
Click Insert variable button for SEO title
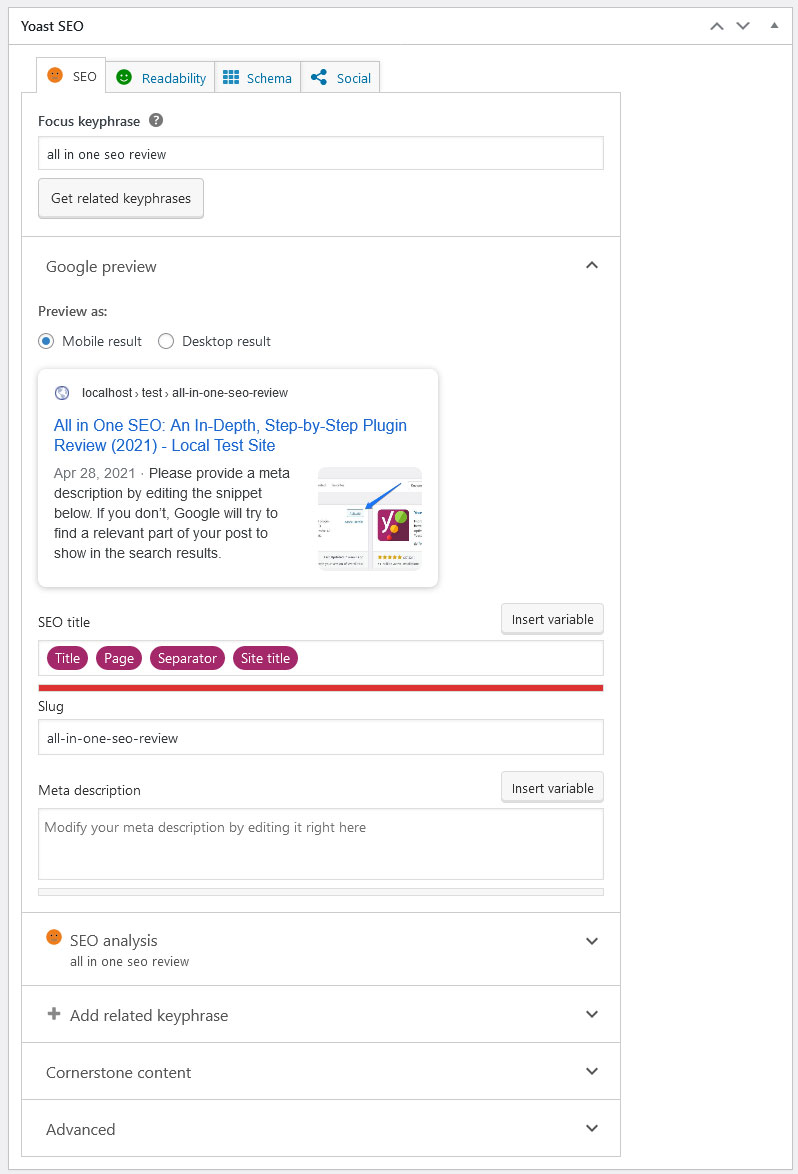(552, 619)
